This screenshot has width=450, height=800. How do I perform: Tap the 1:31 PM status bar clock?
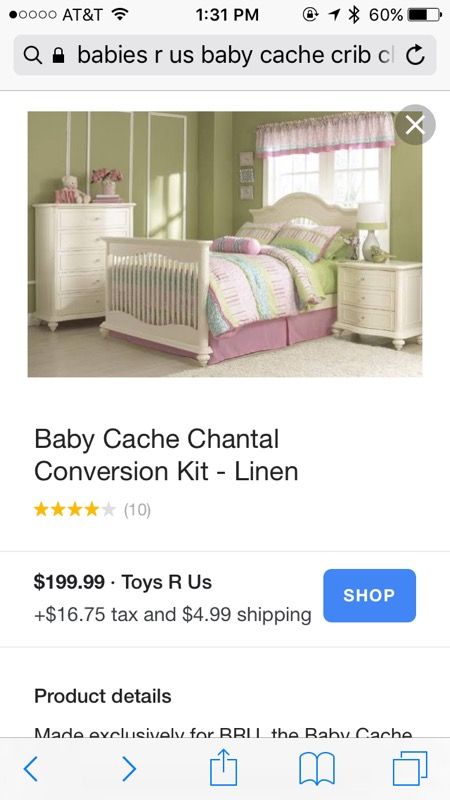(x=227, y=15)
